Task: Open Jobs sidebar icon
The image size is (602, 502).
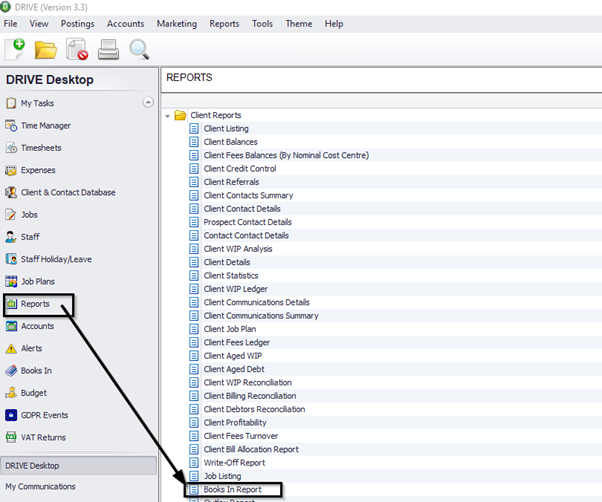Action: [x=11, y=215]
